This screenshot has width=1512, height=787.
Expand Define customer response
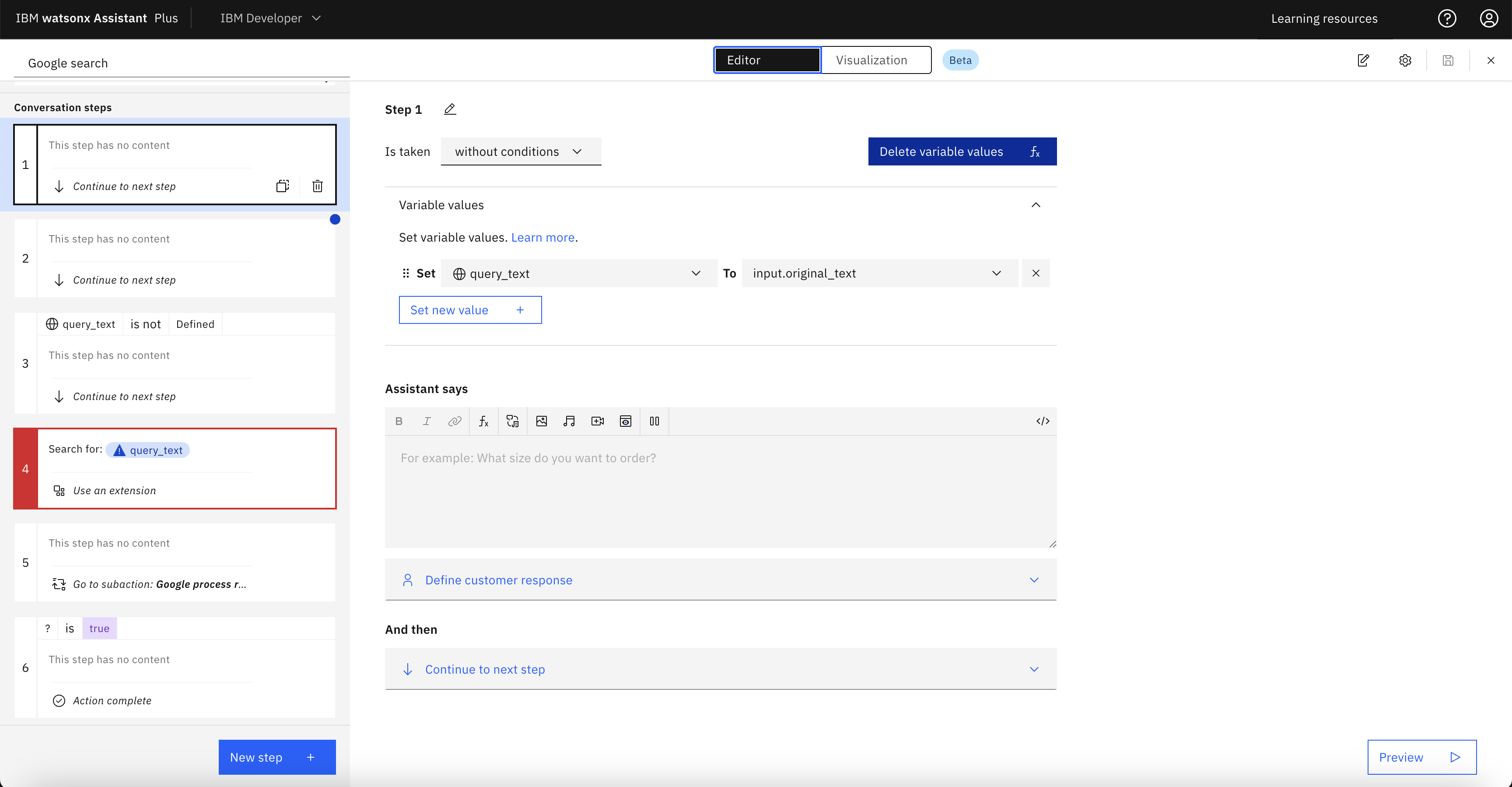(720, 580)
